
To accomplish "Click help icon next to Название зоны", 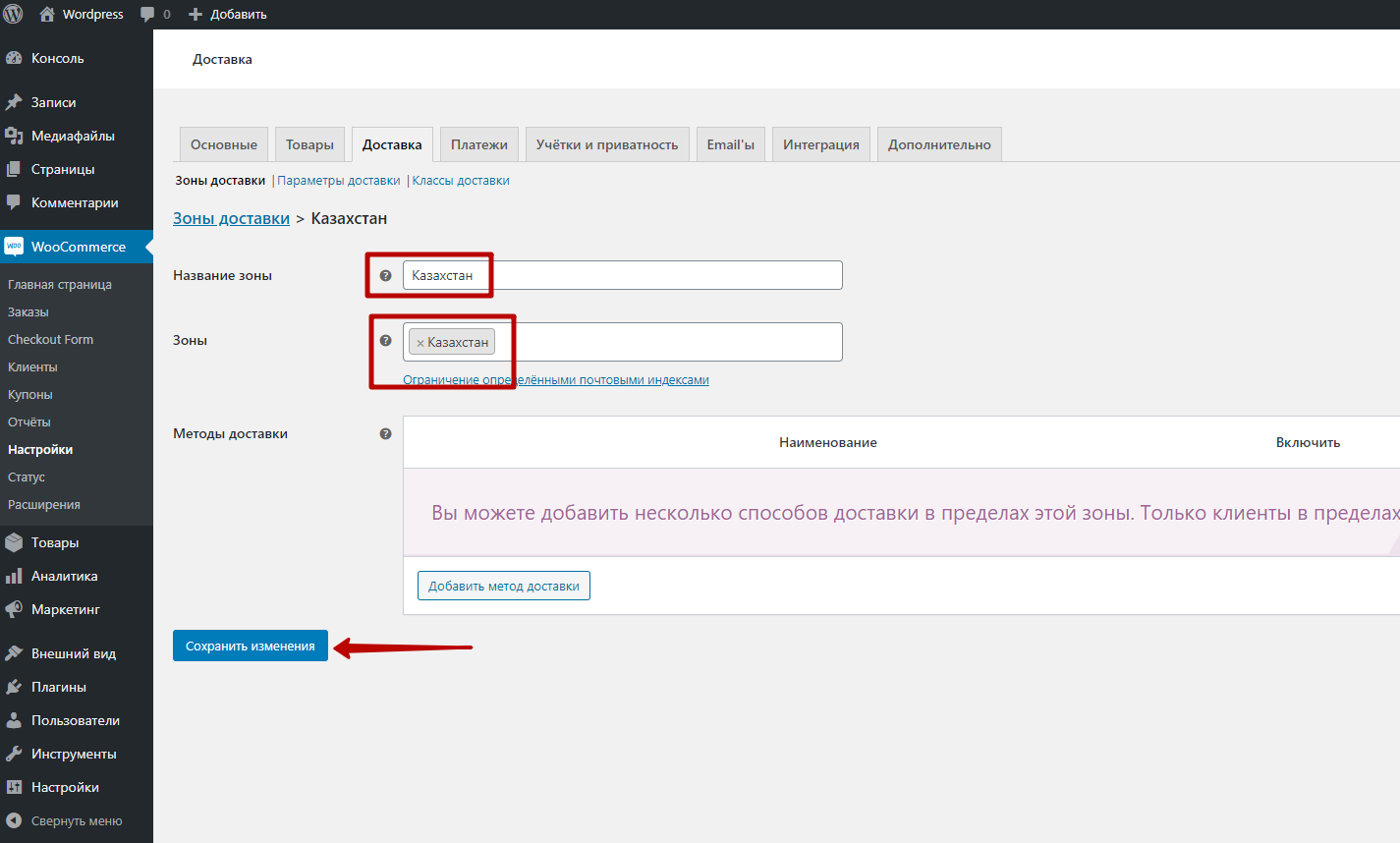I will click(x=385, y=275).
